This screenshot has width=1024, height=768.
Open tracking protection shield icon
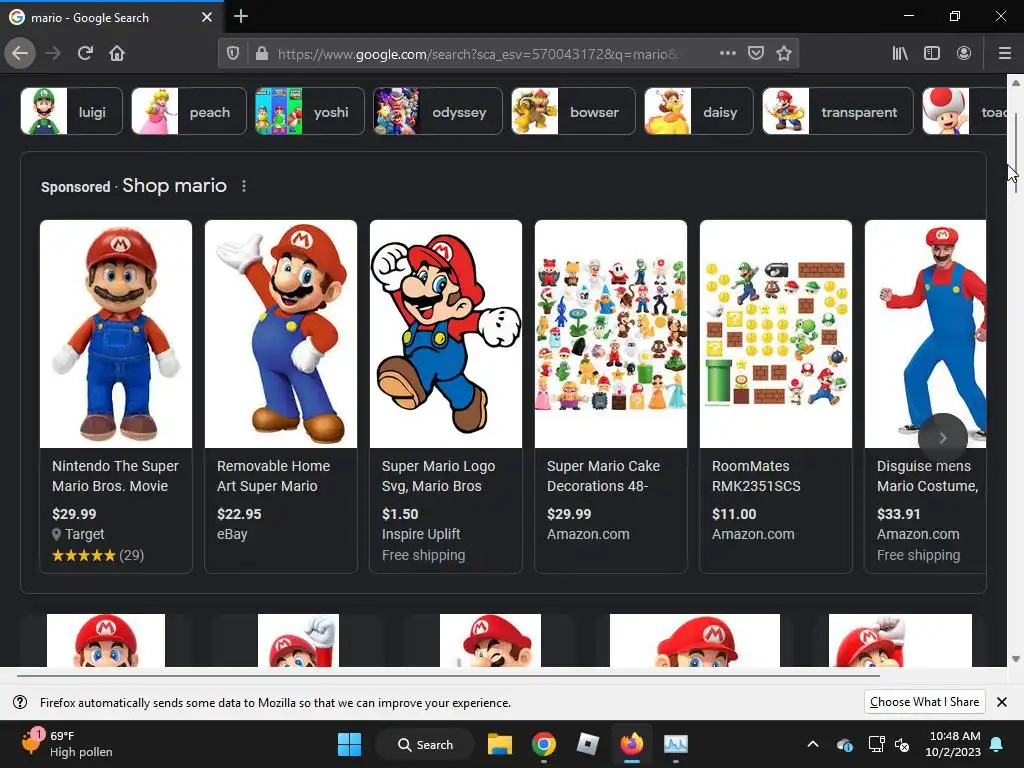pos(232,54)
